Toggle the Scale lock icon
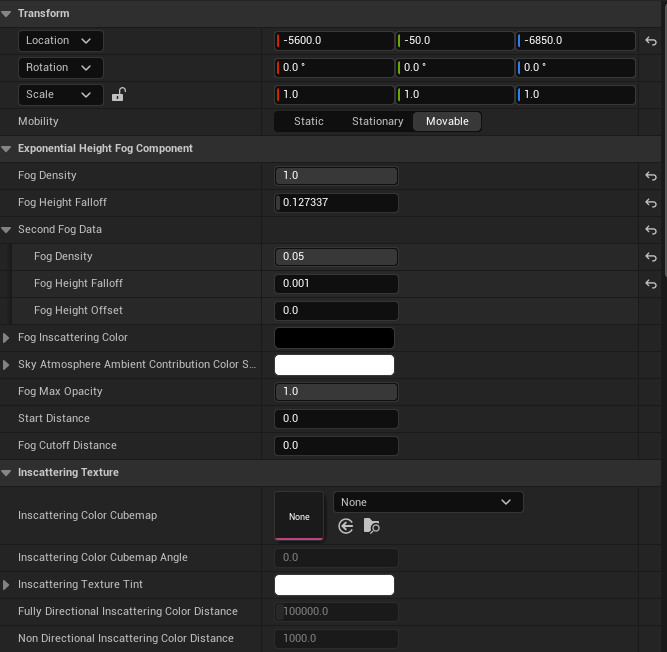The height and width of the screenshot is (652, 667). pos(118,95)
